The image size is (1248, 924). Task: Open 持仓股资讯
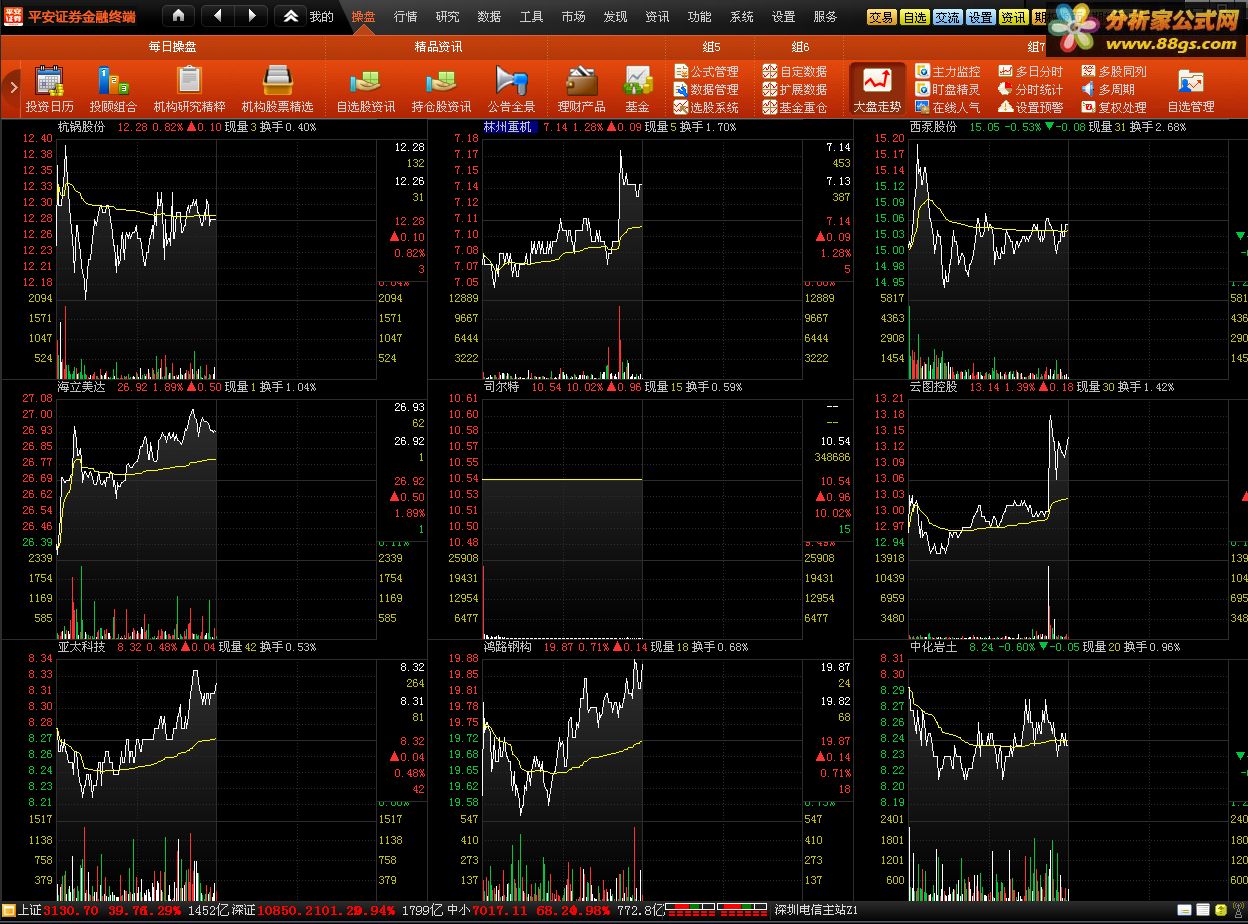(x=441, y=89)
